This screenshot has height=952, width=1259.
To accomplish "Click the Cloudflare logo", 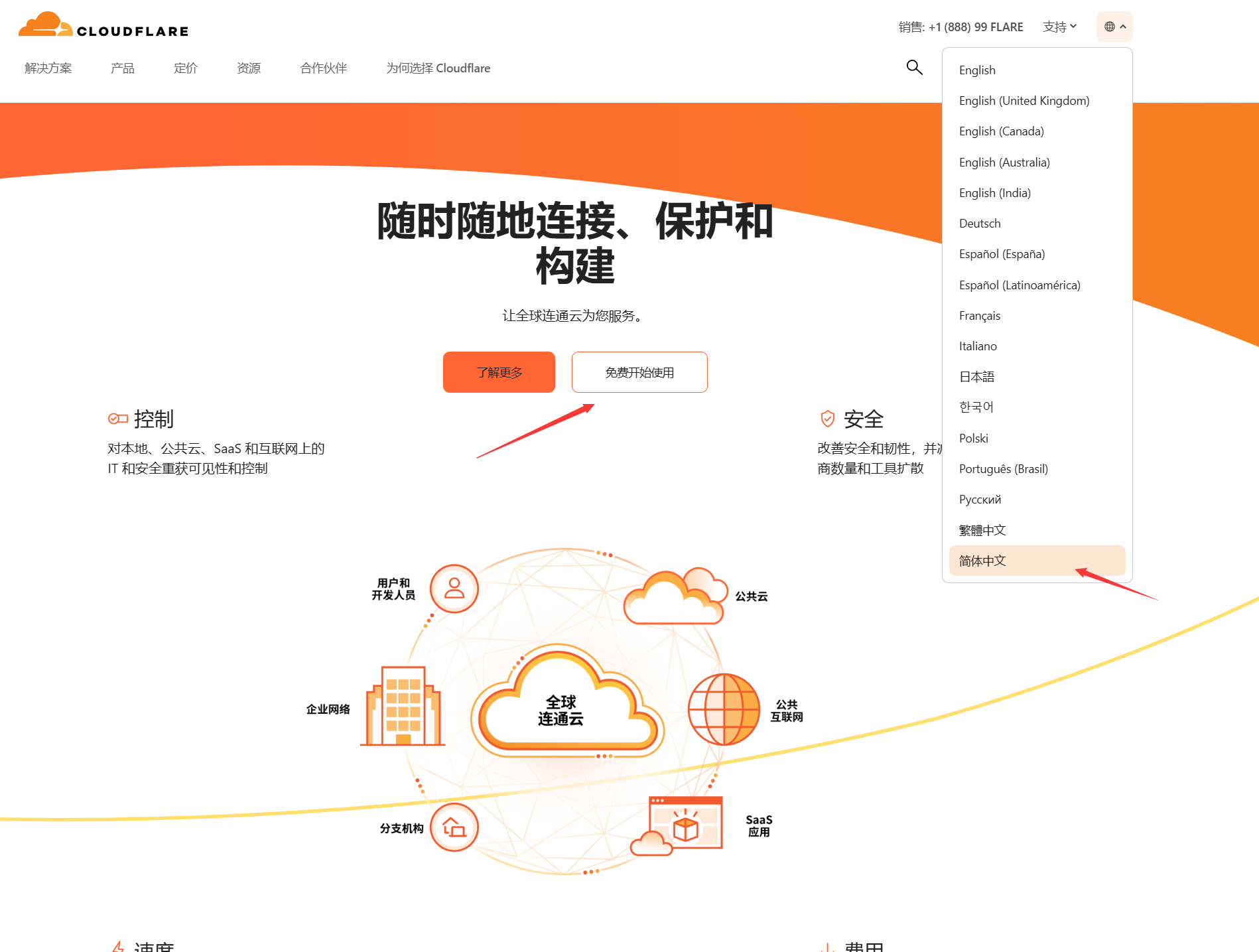I will click(103, 25).
